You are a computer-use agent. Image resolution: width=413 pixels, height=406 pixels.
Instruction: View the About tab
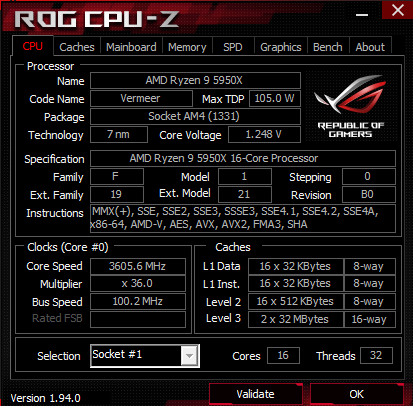click(x=370, y=47)
